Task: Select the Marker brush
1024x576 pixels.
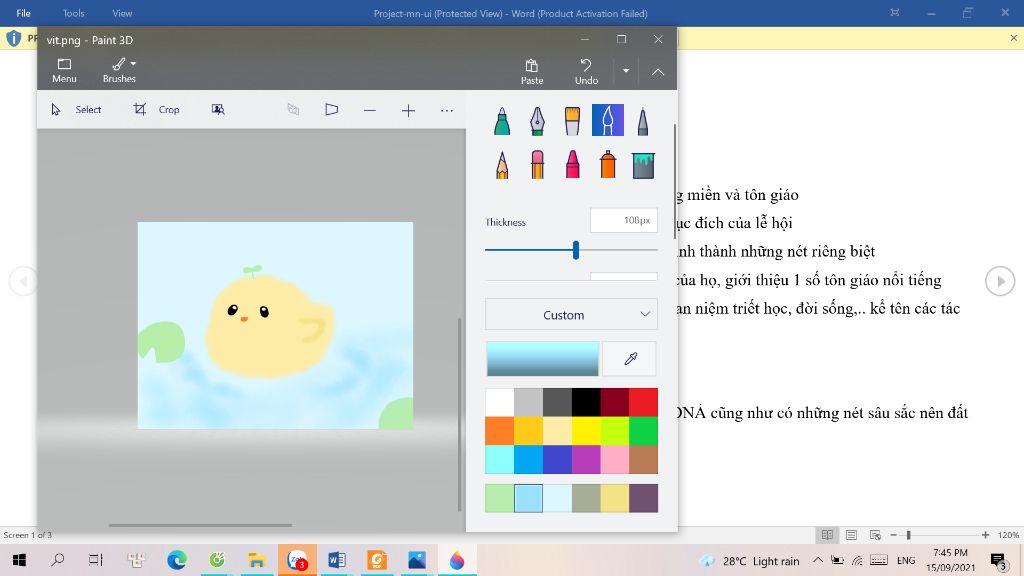Action: point(502,121)
